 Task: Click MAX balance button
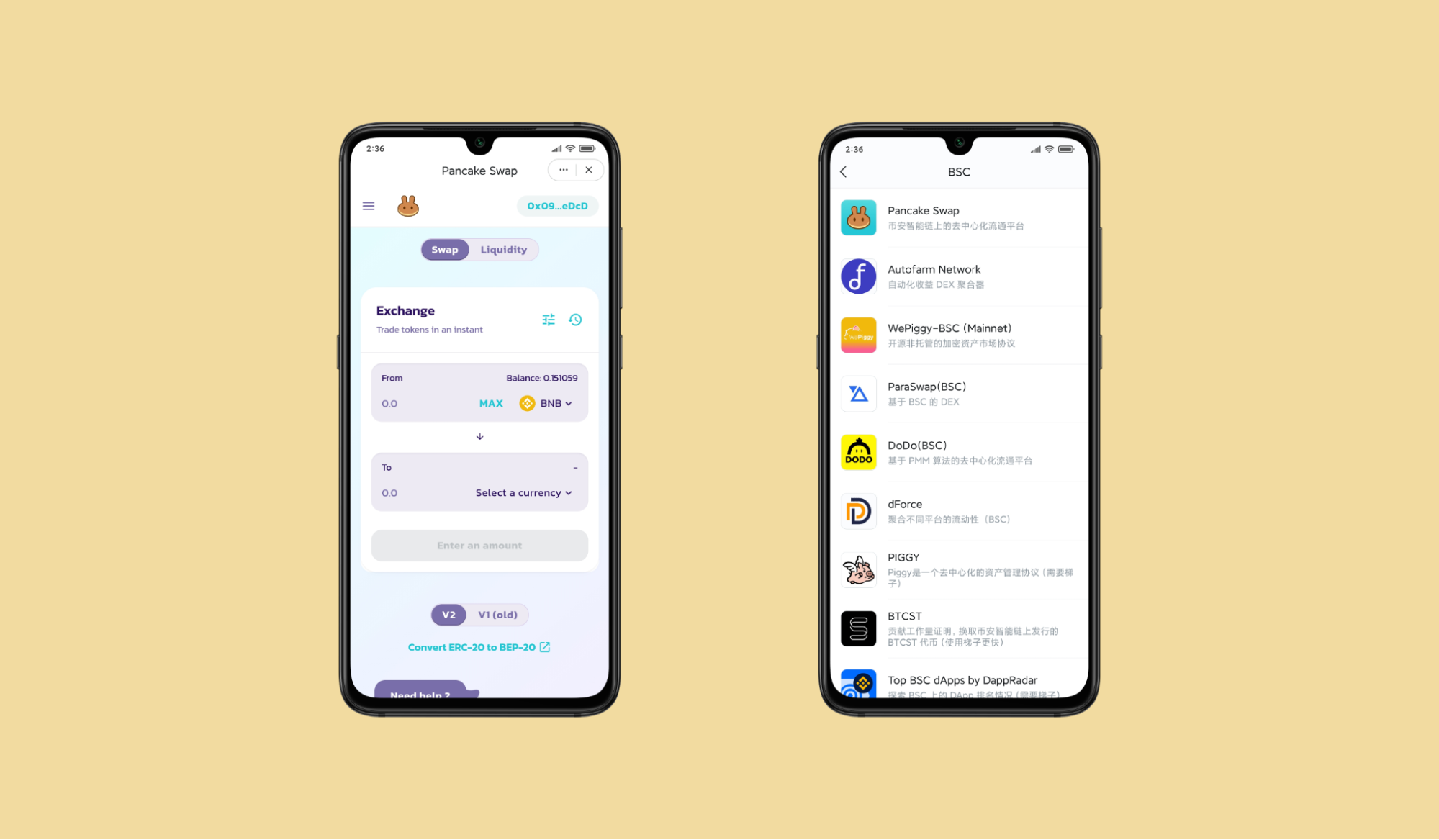tap(492, 402)
